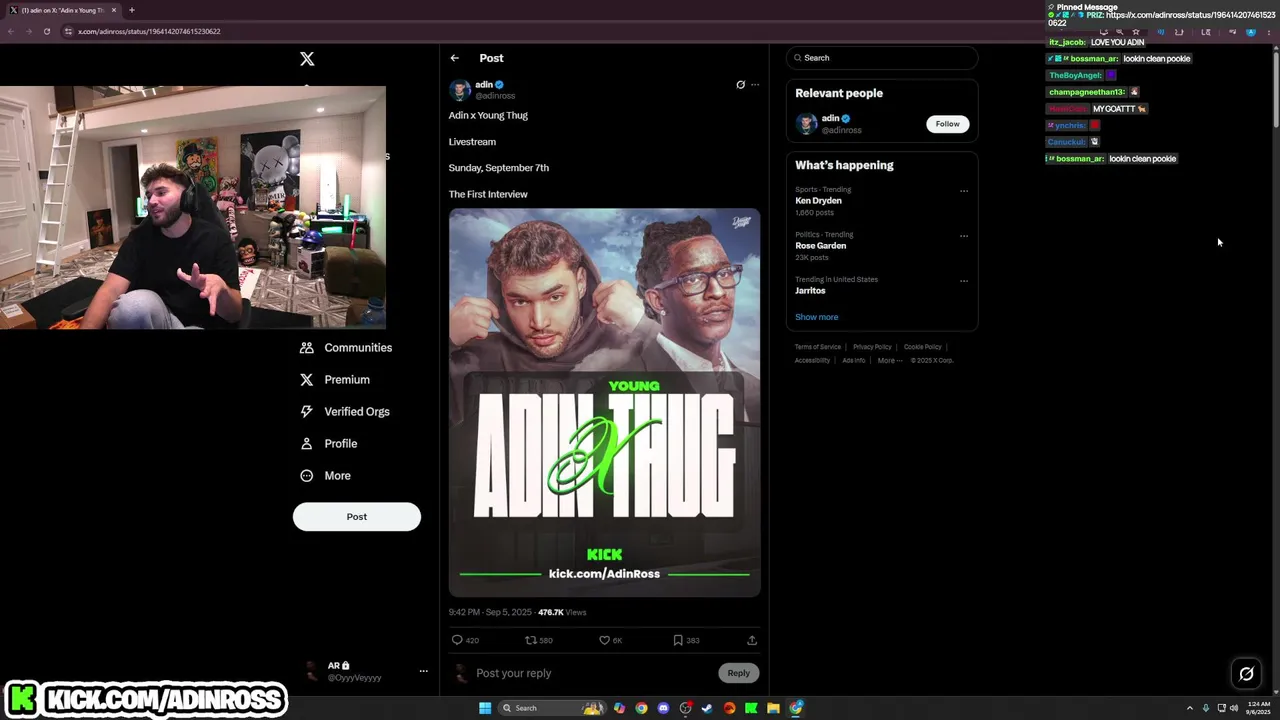Image resolution: width=1280 pixels, height=720 pixels.
Task: Click the Adin x Thug promo image
Action: pyautogui.click(x=604, y=402)
